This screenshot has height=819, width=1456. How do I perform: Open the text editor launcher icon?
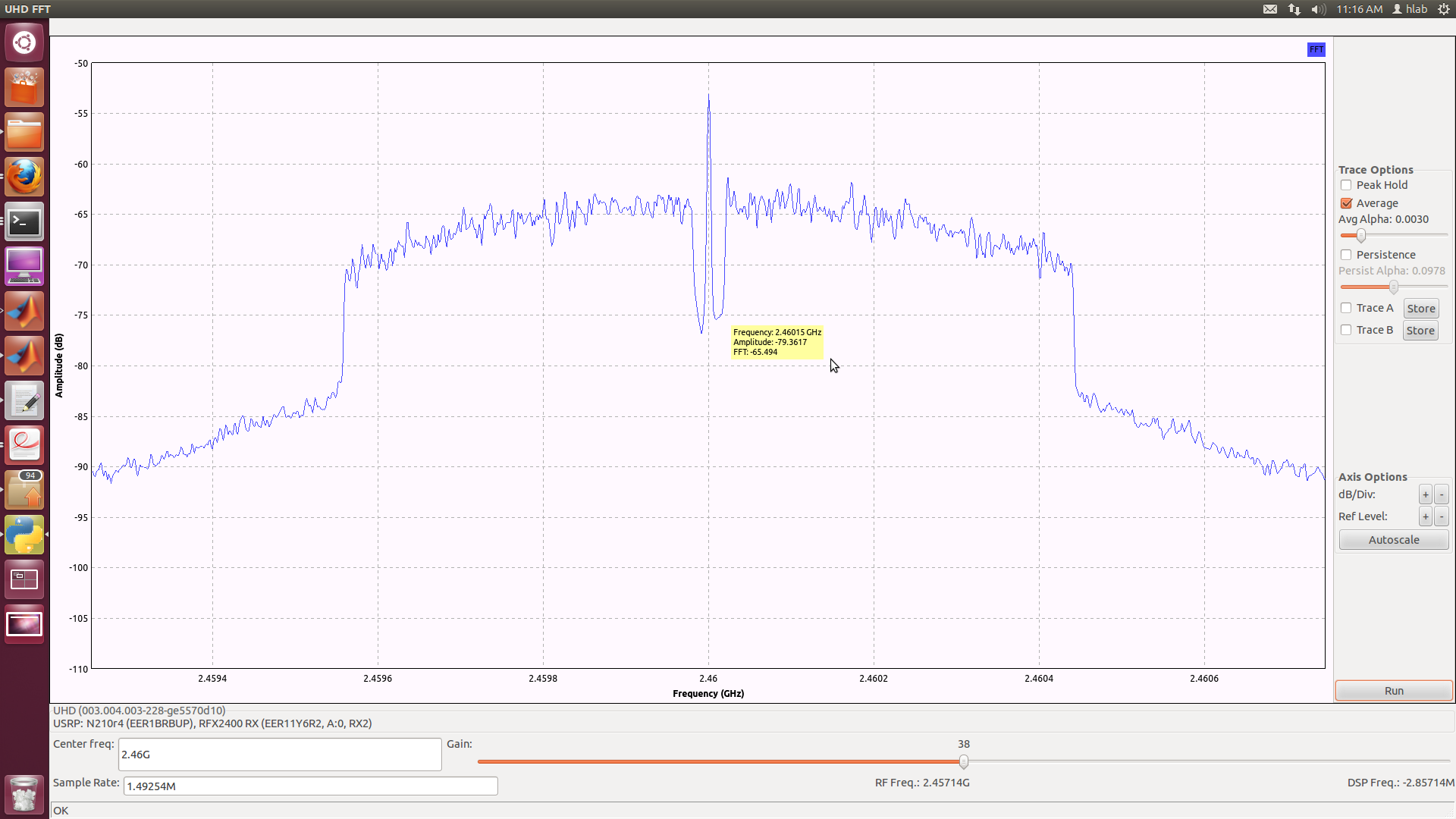tap(24, 401)
